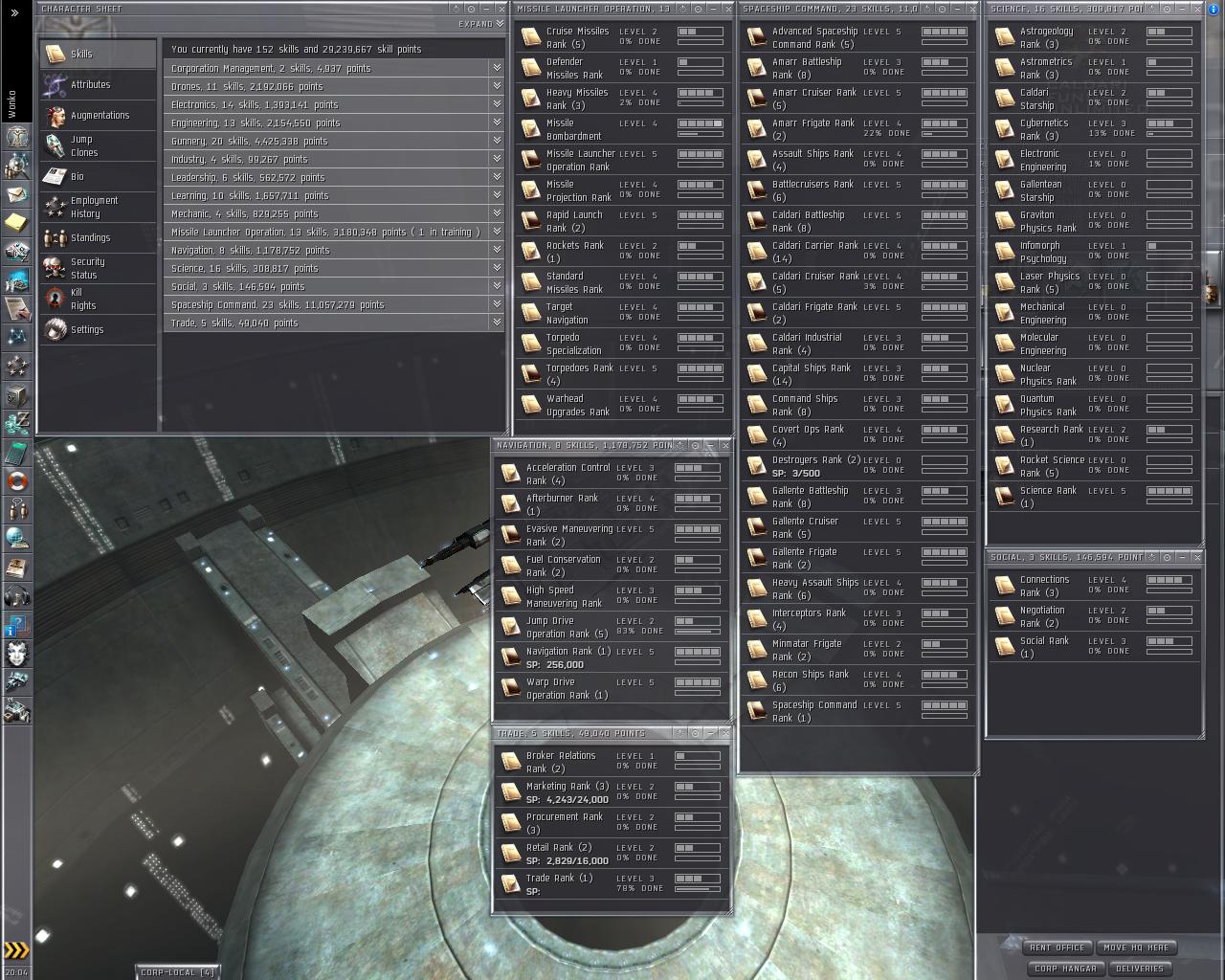Expand the Industry skill group

pos(497,159)
